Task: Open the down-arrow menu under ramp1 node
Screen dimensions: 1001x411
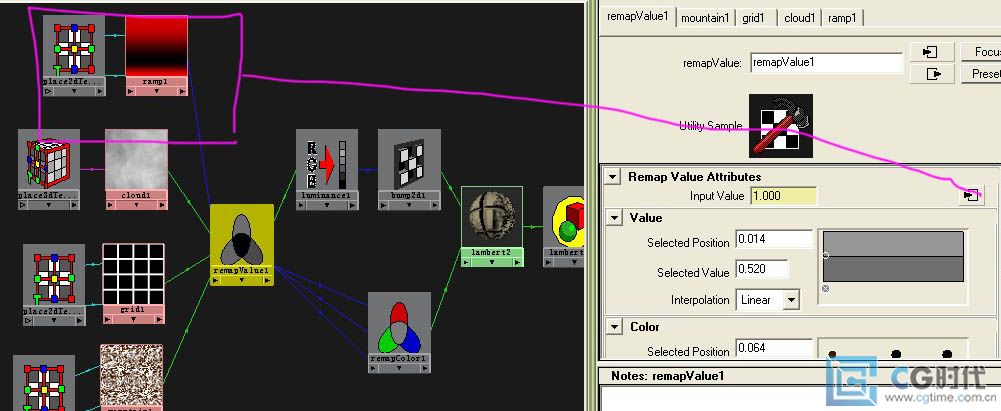Action: tap(156, 91)
